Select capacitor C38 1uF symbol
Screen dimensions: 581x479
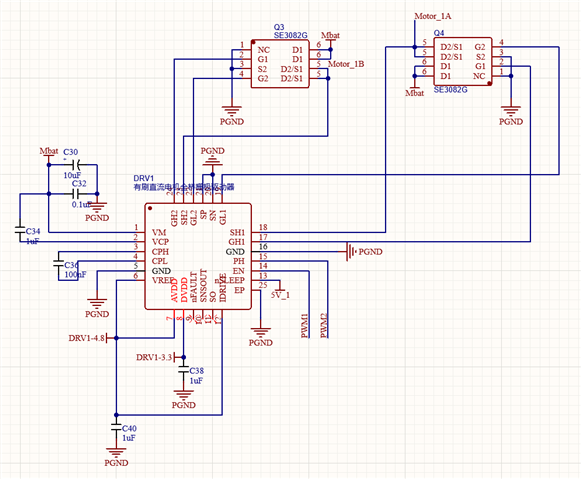coord(183,369)
